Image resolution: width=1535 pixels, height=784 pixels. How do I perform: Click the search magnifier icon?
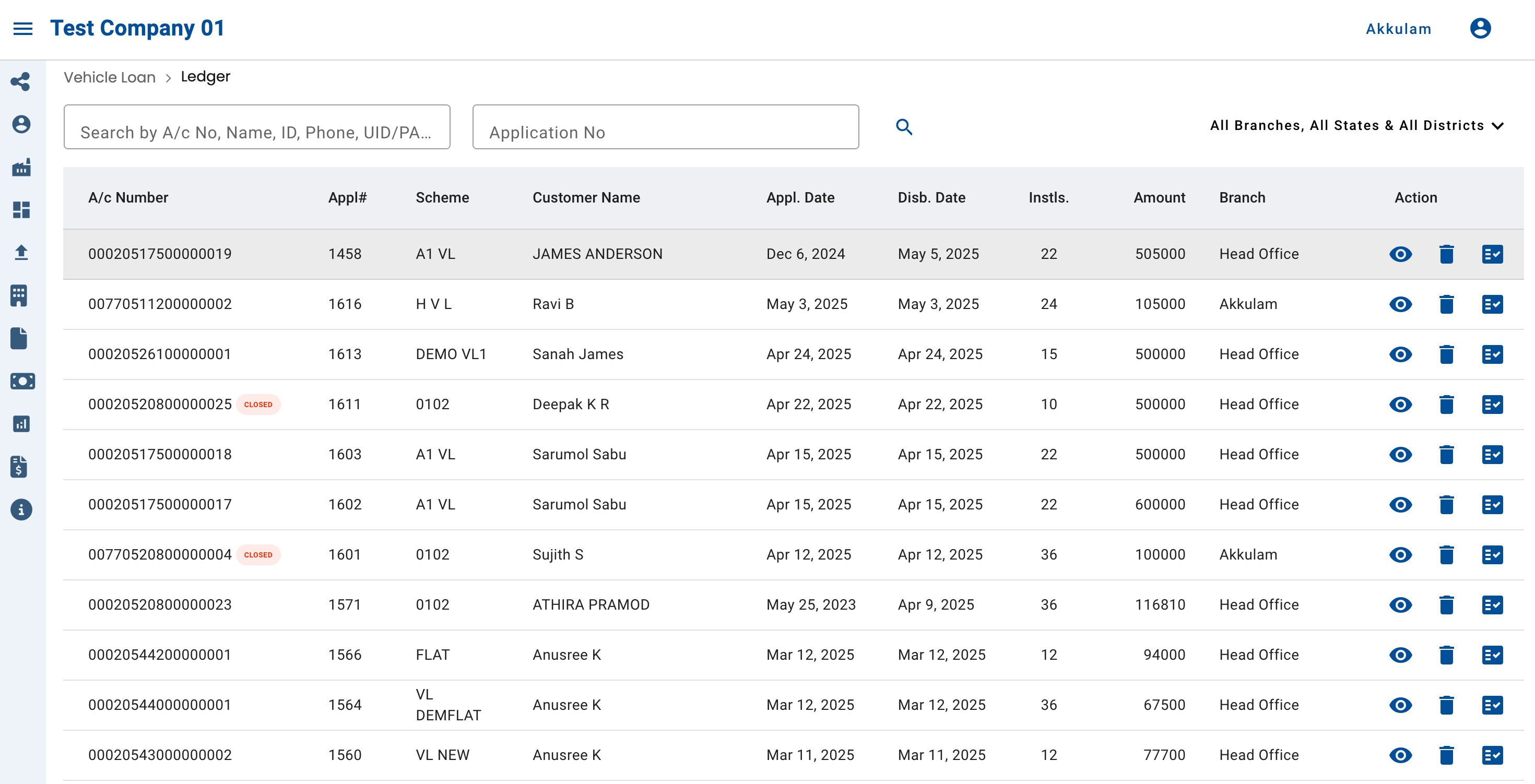[903, 127]
